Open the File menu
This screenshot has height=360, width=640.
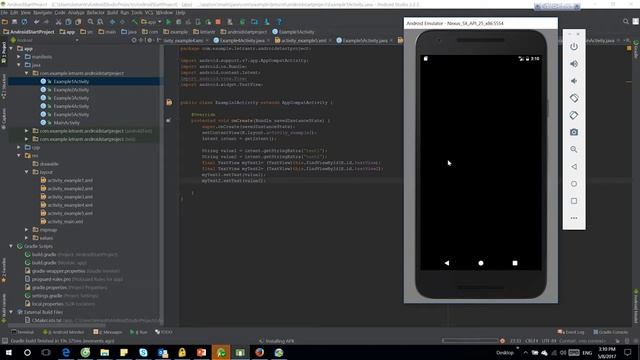pyautogui.click(x=4, y=13)
